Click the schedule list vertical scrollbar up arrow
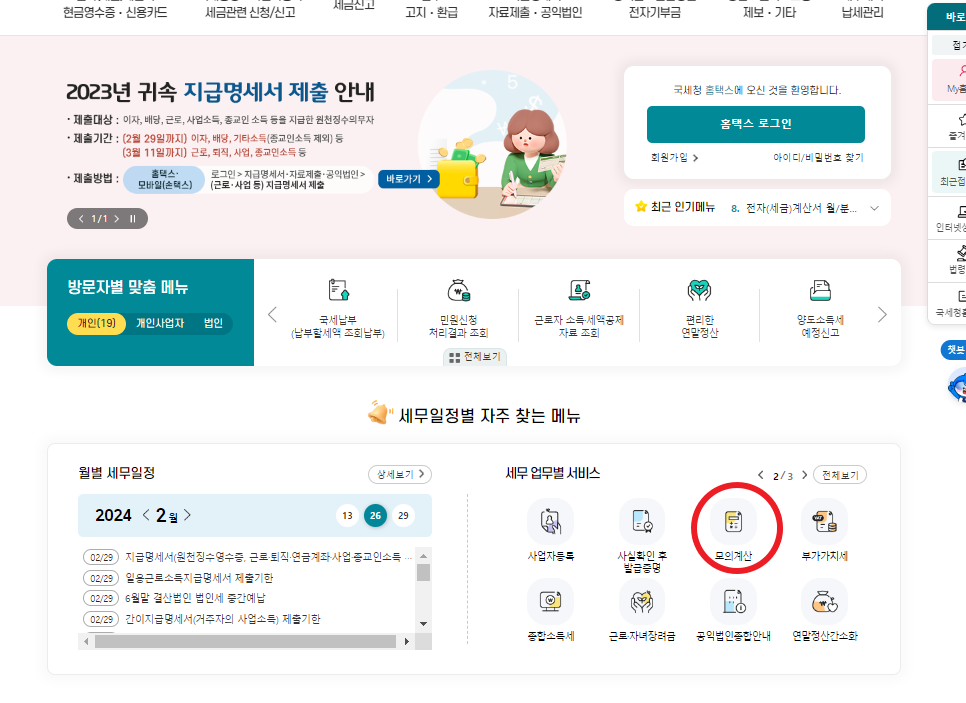966x703 pixels. [423, 555]
